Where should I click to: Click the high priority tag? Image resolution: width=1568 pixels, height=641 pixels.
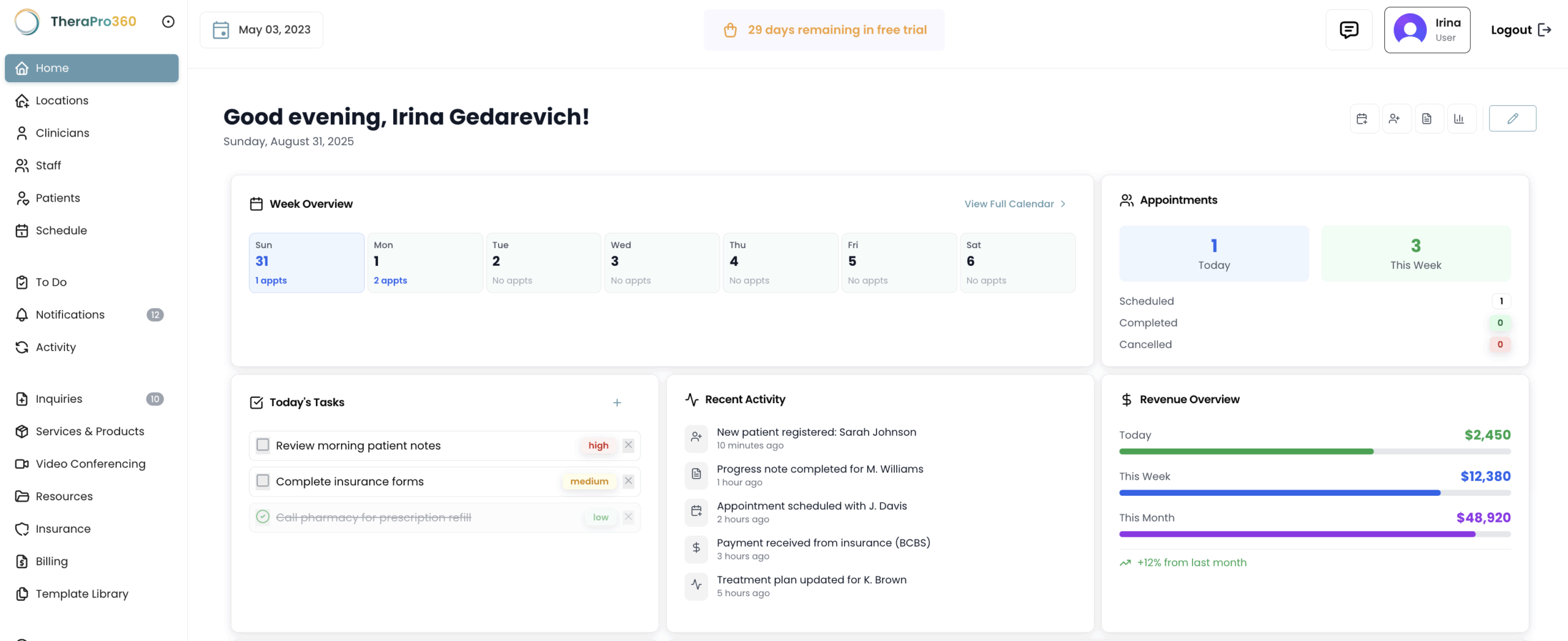[x=598, y=446]
